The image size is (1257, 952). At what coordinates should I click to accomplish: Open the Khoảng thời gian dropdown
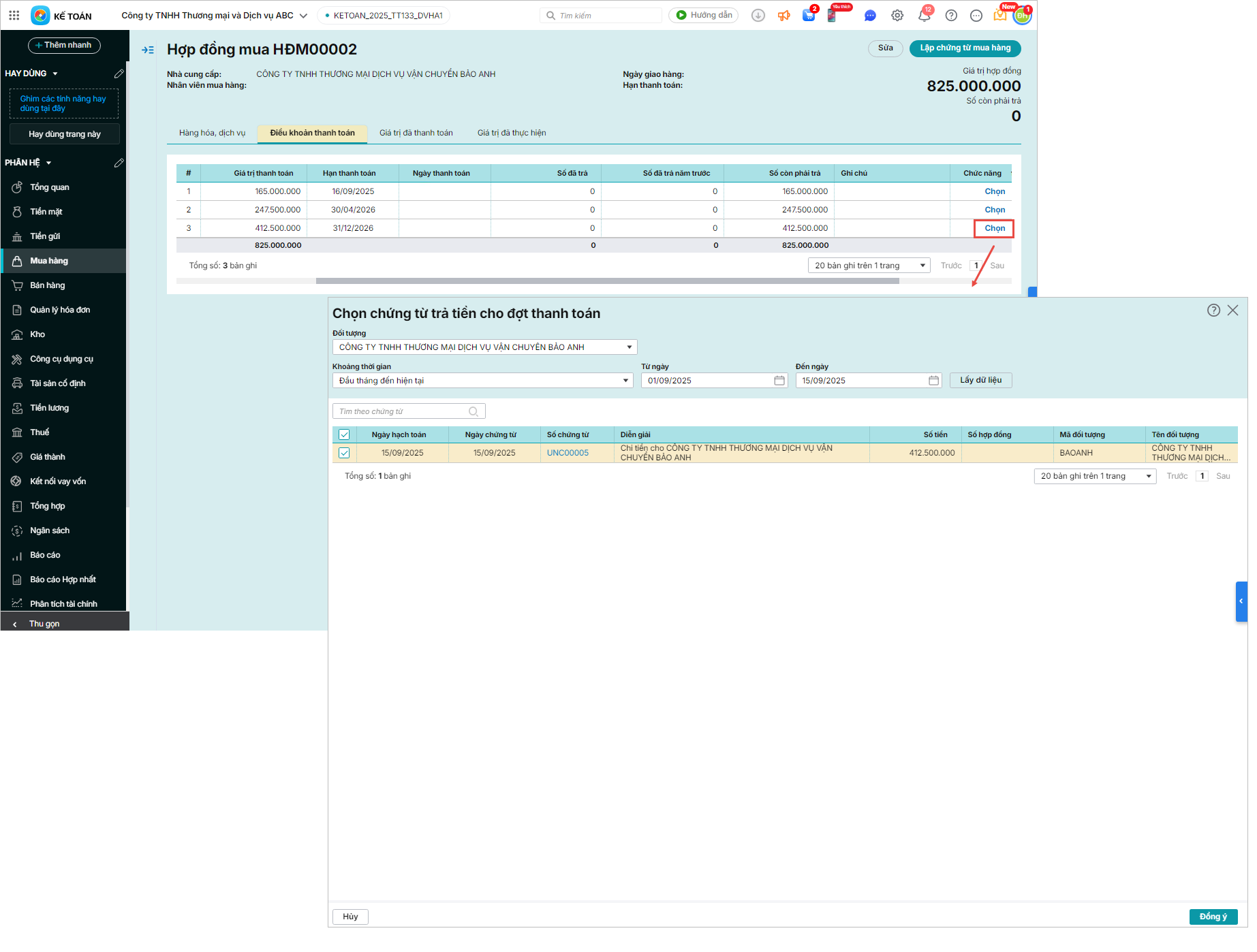625,381
